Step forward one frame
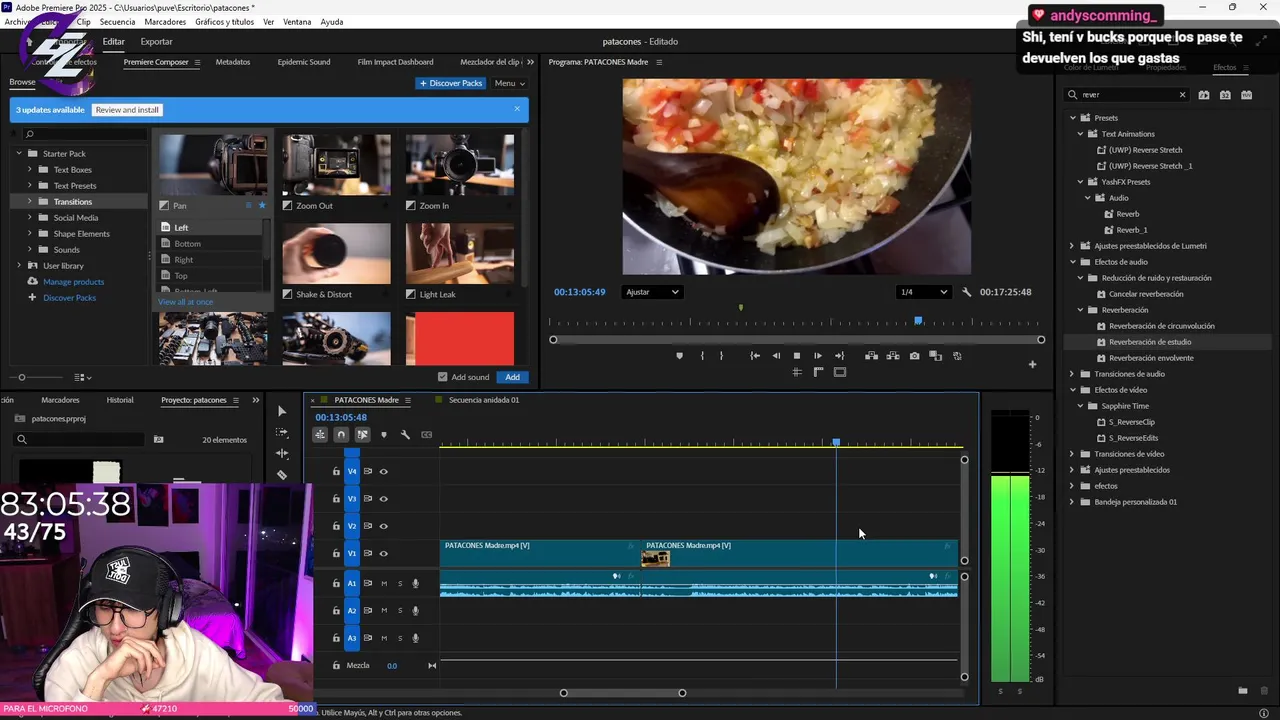 point(818,356)
